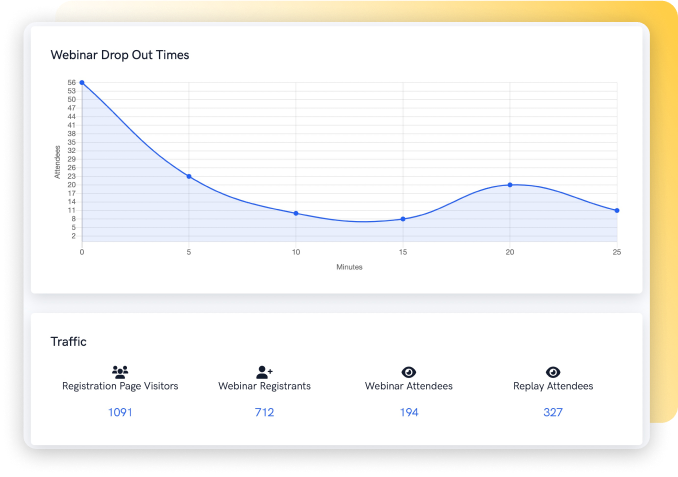The width and height of the screenshot is (678, 477).
Task: Open the 194 webinar attendees count
Action: point(408,412)
